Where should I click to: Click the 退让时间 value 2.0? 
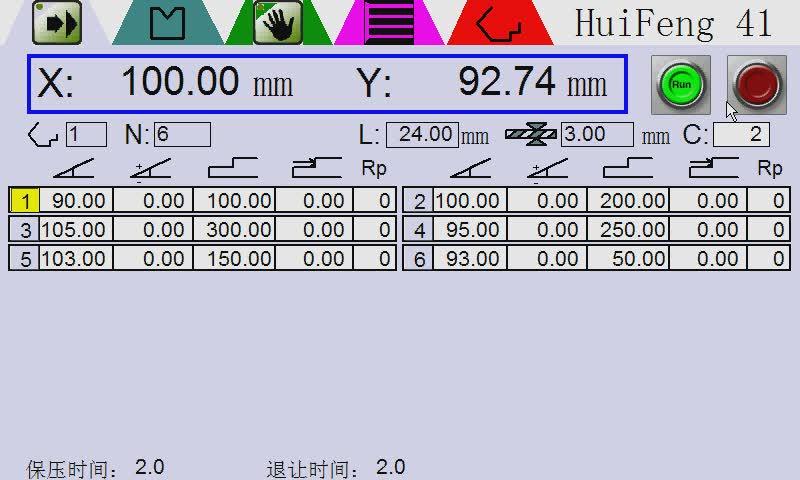pyautogui.click(x=390, y=467)
